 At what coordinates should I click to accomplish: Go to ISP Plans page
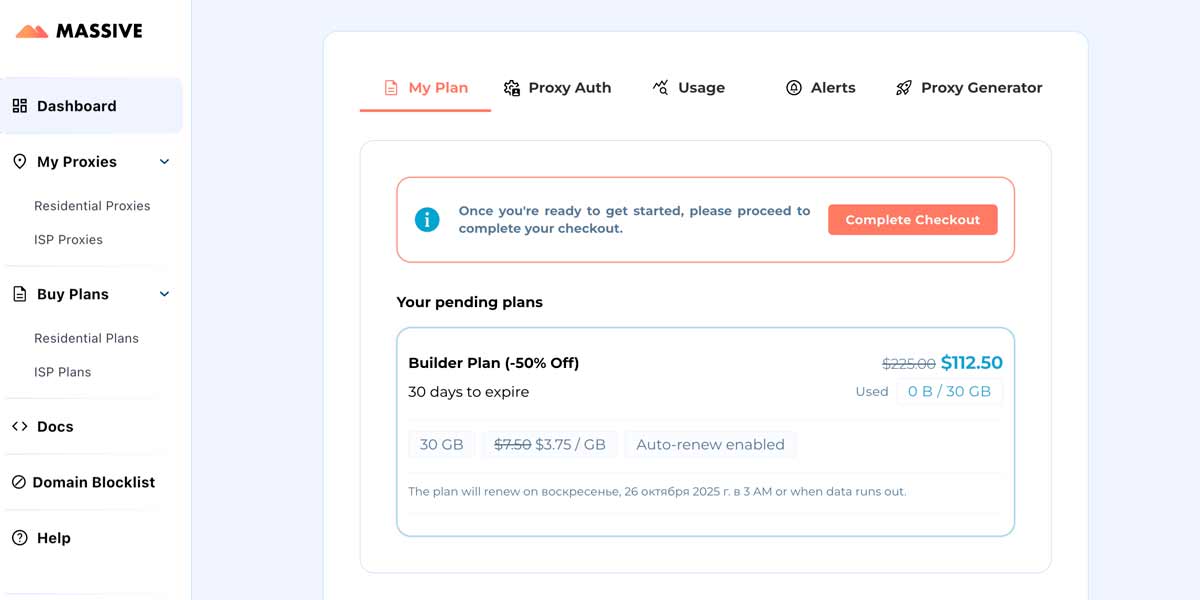coord(62,372)
